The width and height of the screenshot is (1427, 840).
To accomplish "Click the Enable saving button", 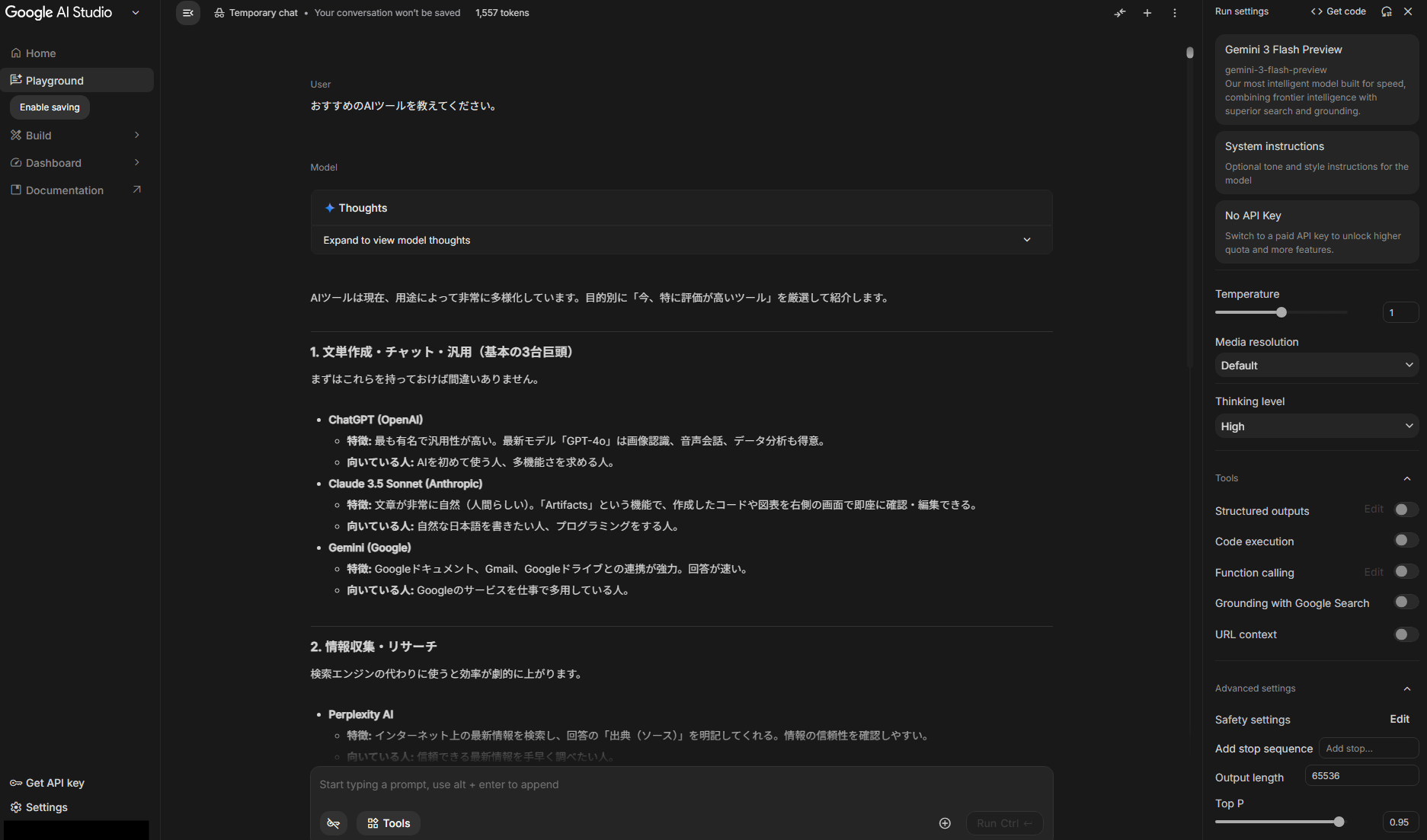I will pyautogui.click(x=50, y=107).
